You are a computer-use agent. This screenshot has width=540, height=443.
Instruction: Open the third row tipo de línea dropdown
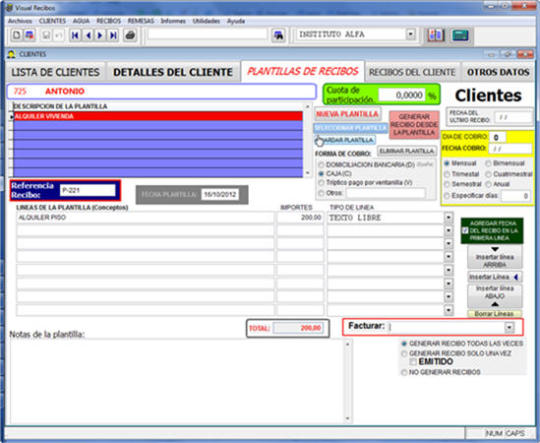448,244
